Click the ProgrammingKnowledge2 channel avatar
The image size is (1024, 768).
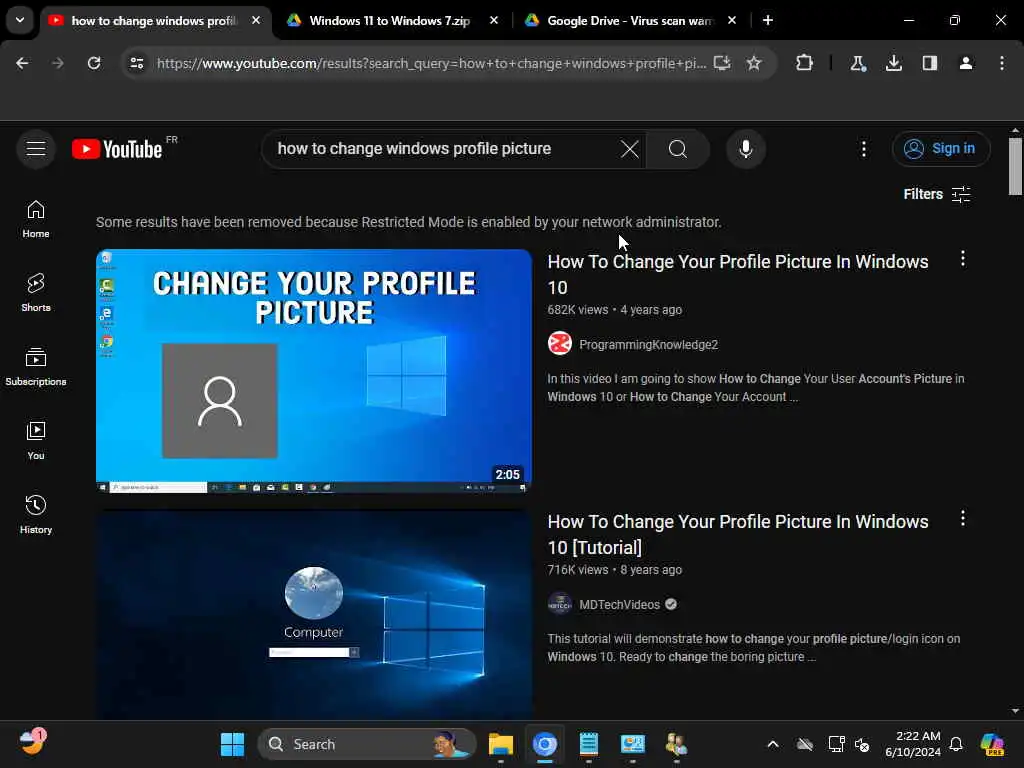tap(560, 344)
